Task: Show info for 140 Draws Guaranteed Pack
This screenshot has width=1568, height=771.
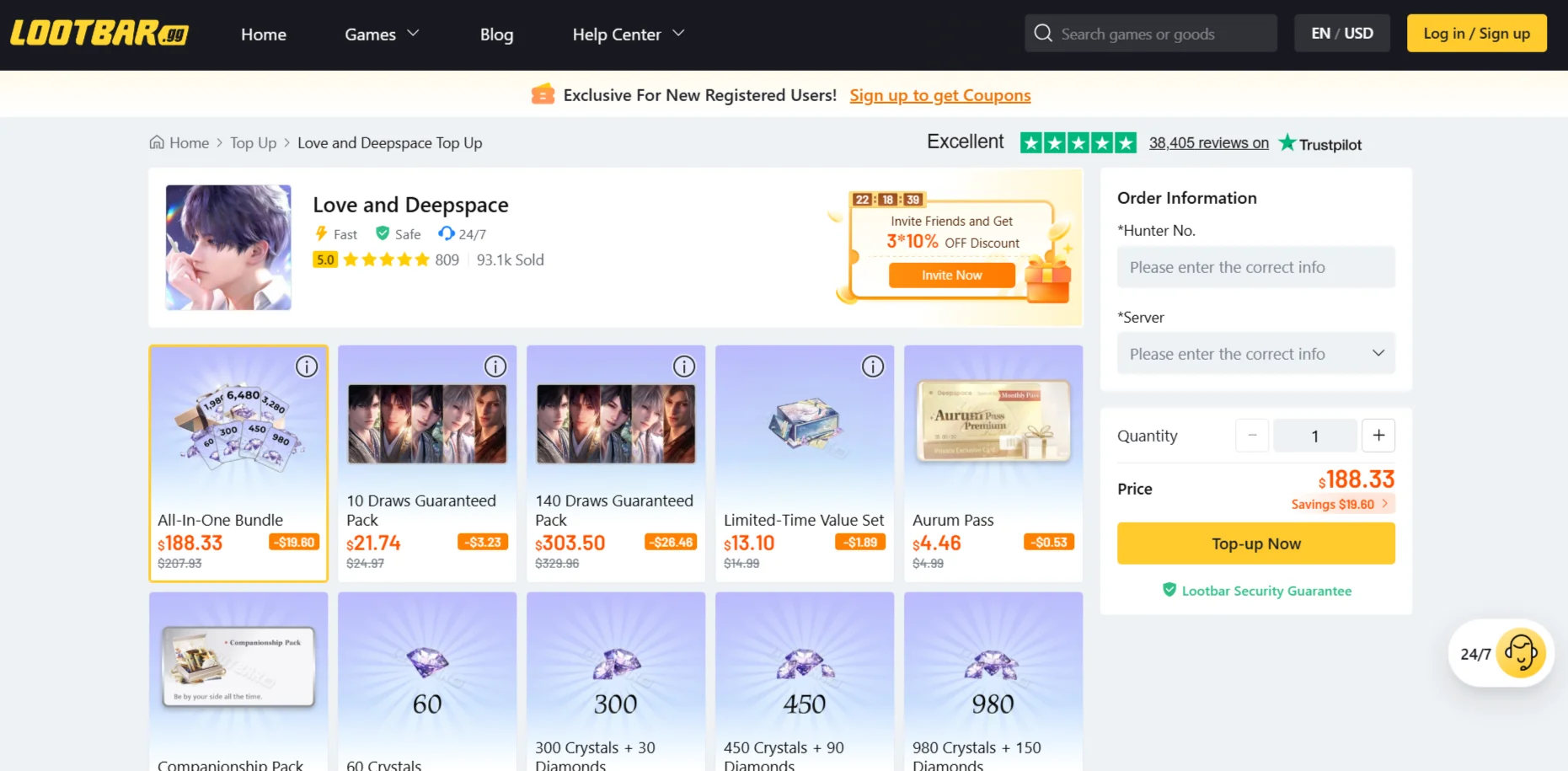Action: click(x=684, y=367)
